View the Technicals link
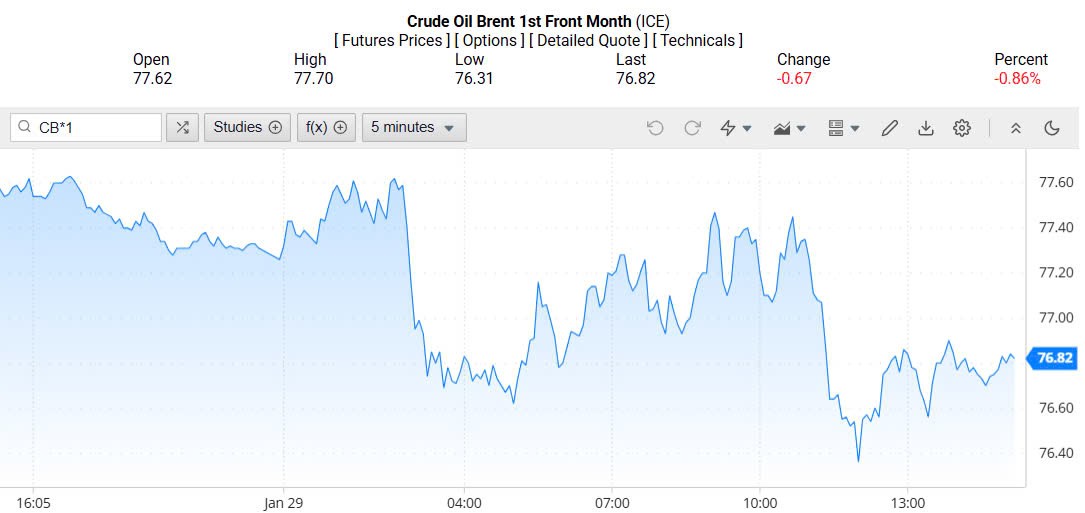This screenshot has height=513, width=1085. tap(697, 40)
